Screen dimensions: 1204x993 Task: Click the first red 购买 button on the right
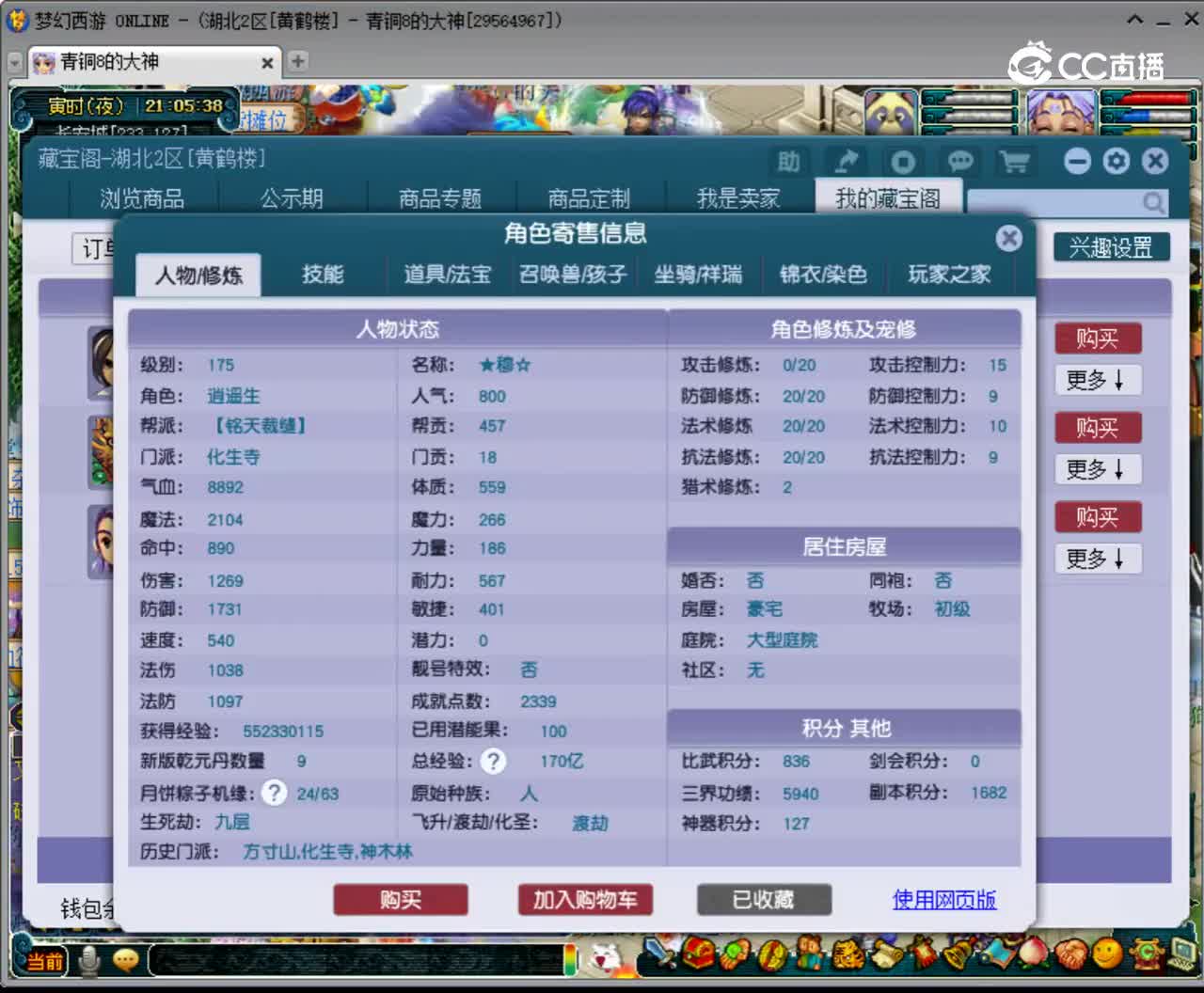(1097, 338)
